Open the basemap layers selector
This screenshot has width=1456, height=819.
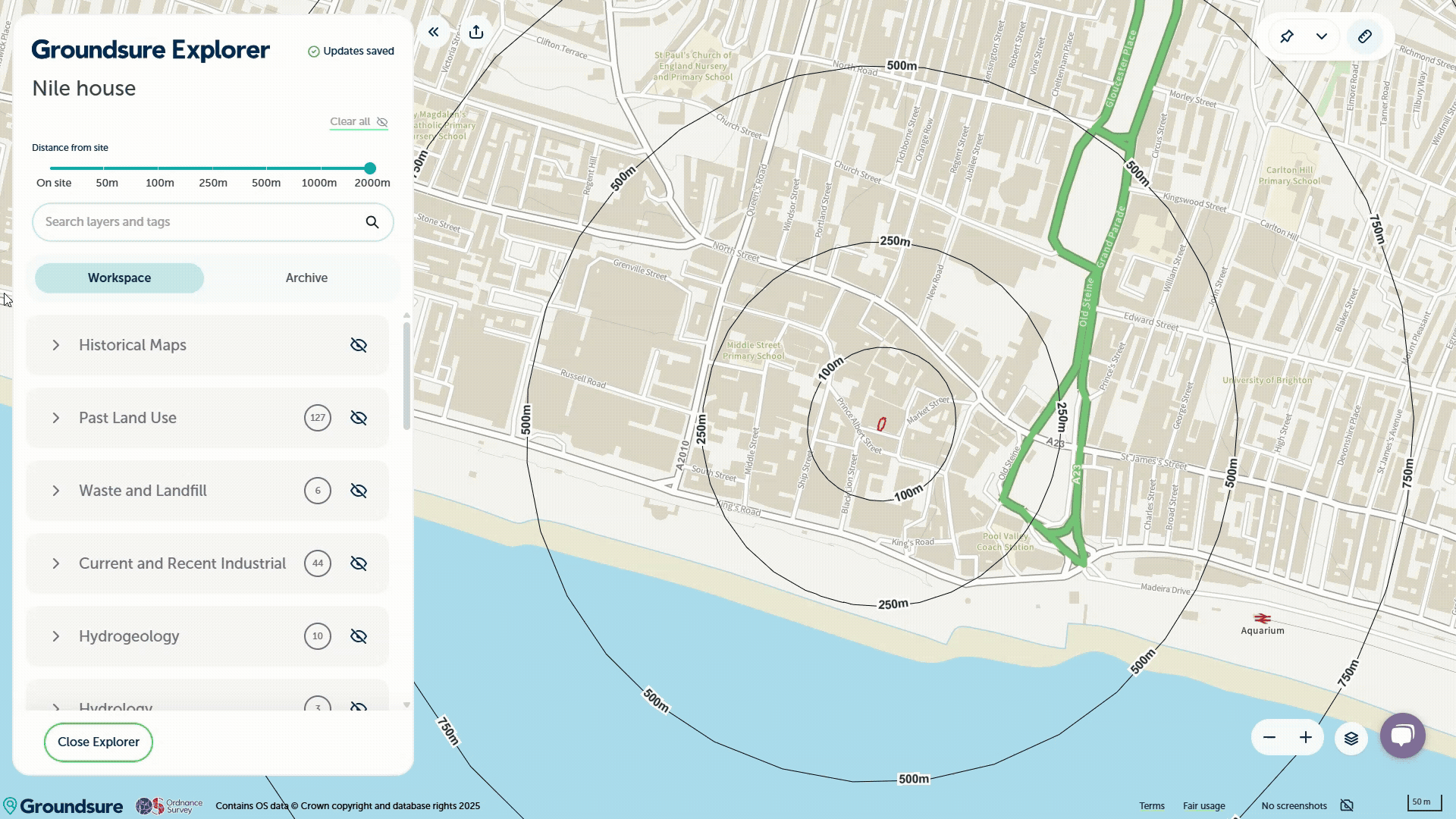(1351, 738)
